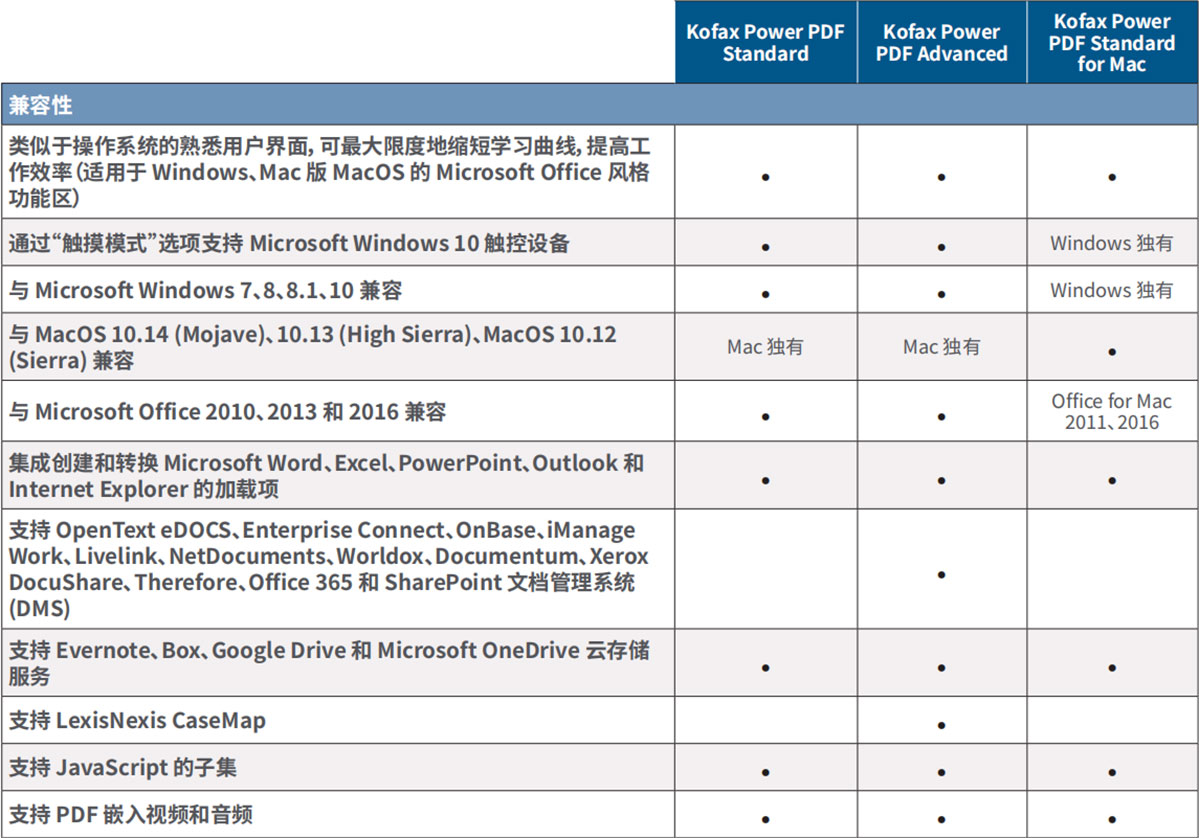
Task: Click the "Office for Mac 2011、2016" cell
Action: point(1111,411)
